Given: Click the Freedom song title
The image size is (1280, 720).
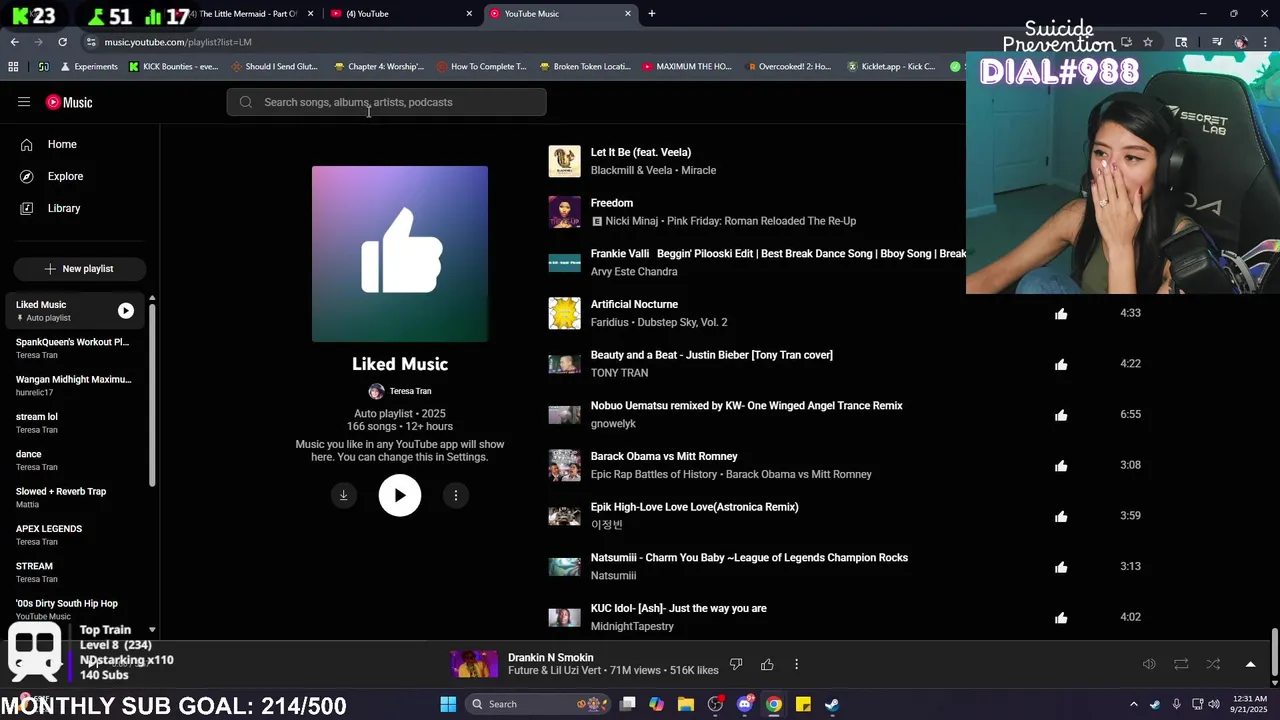Looking at the screenshot, I should [x=612, y=203].
